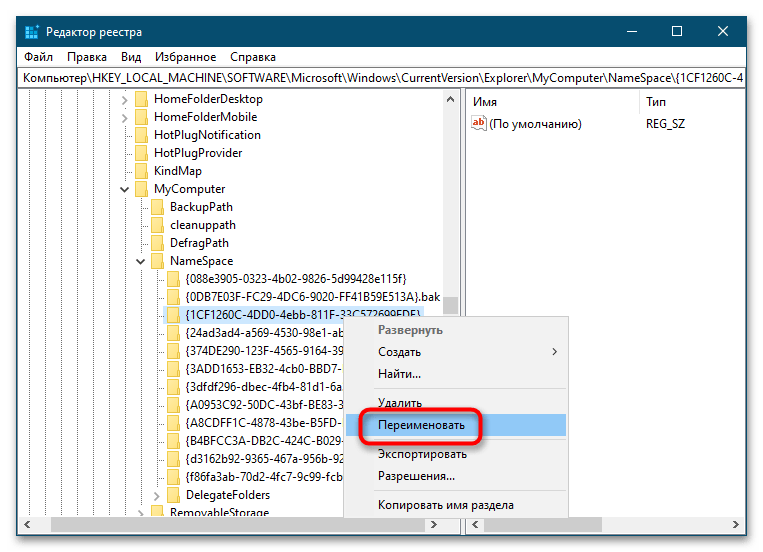Click the KindMap folder icon
Screen dimensions: 763x552
click(x=142, y=171)
